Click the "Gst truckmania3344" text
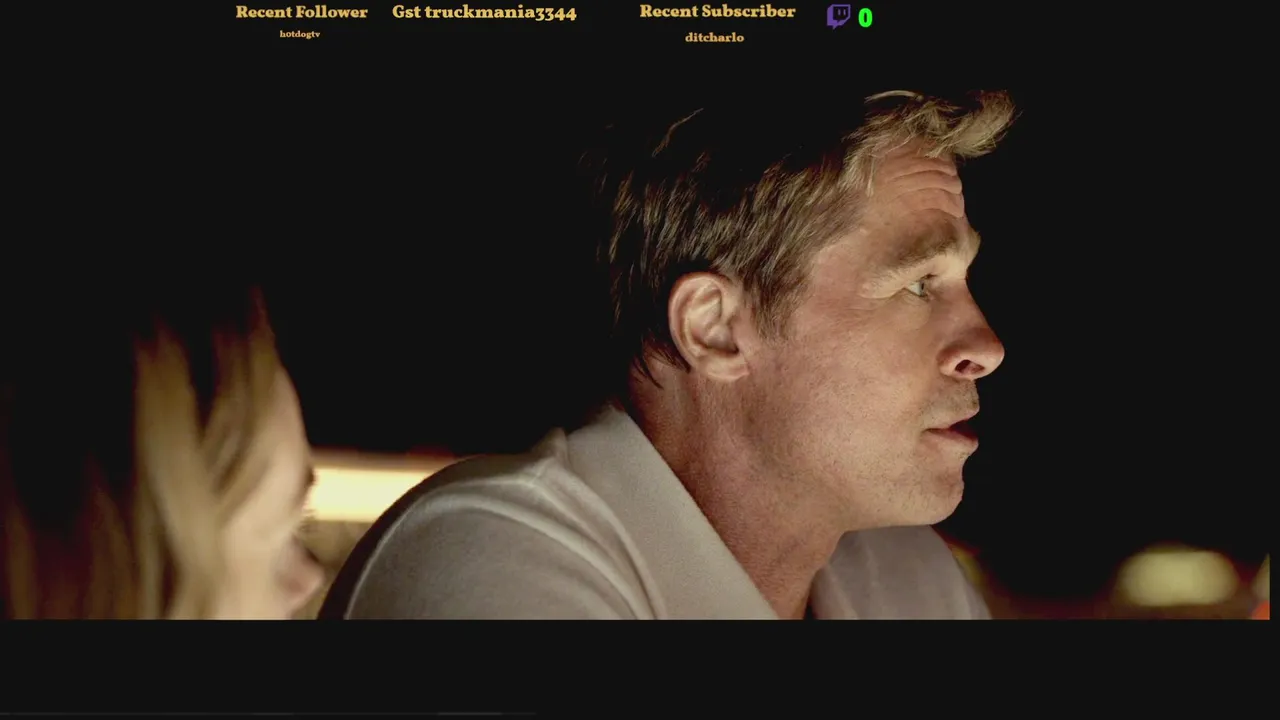Image resolution: width=1280 pixels, height=720 pixels. click(484, 13)
